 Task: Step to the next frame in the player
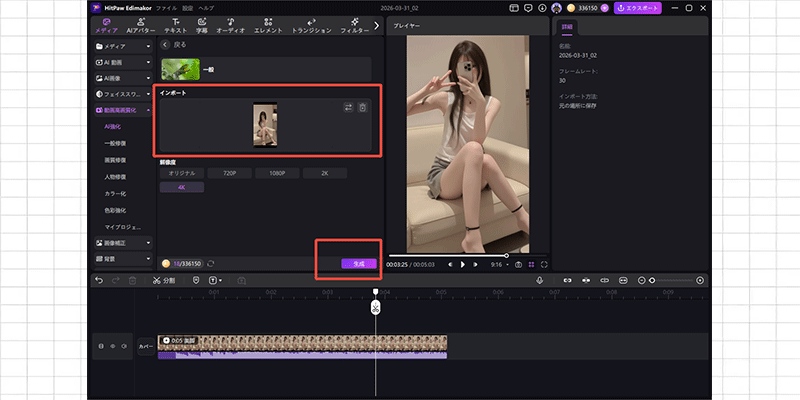point(476,264)
